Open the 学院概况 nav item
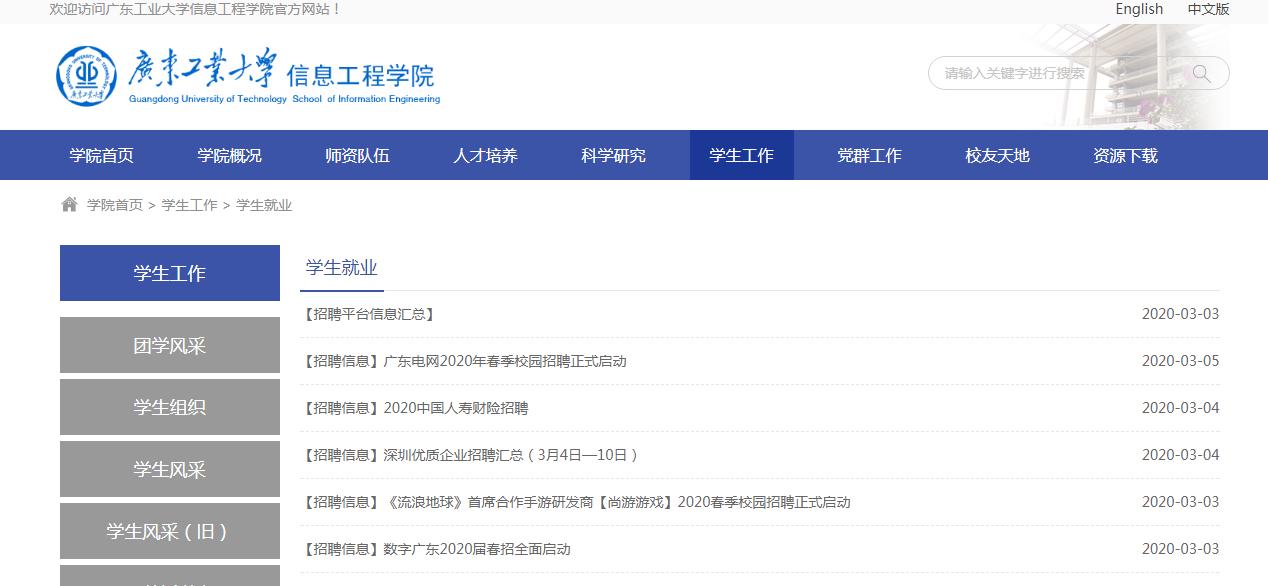 point(229,155)
